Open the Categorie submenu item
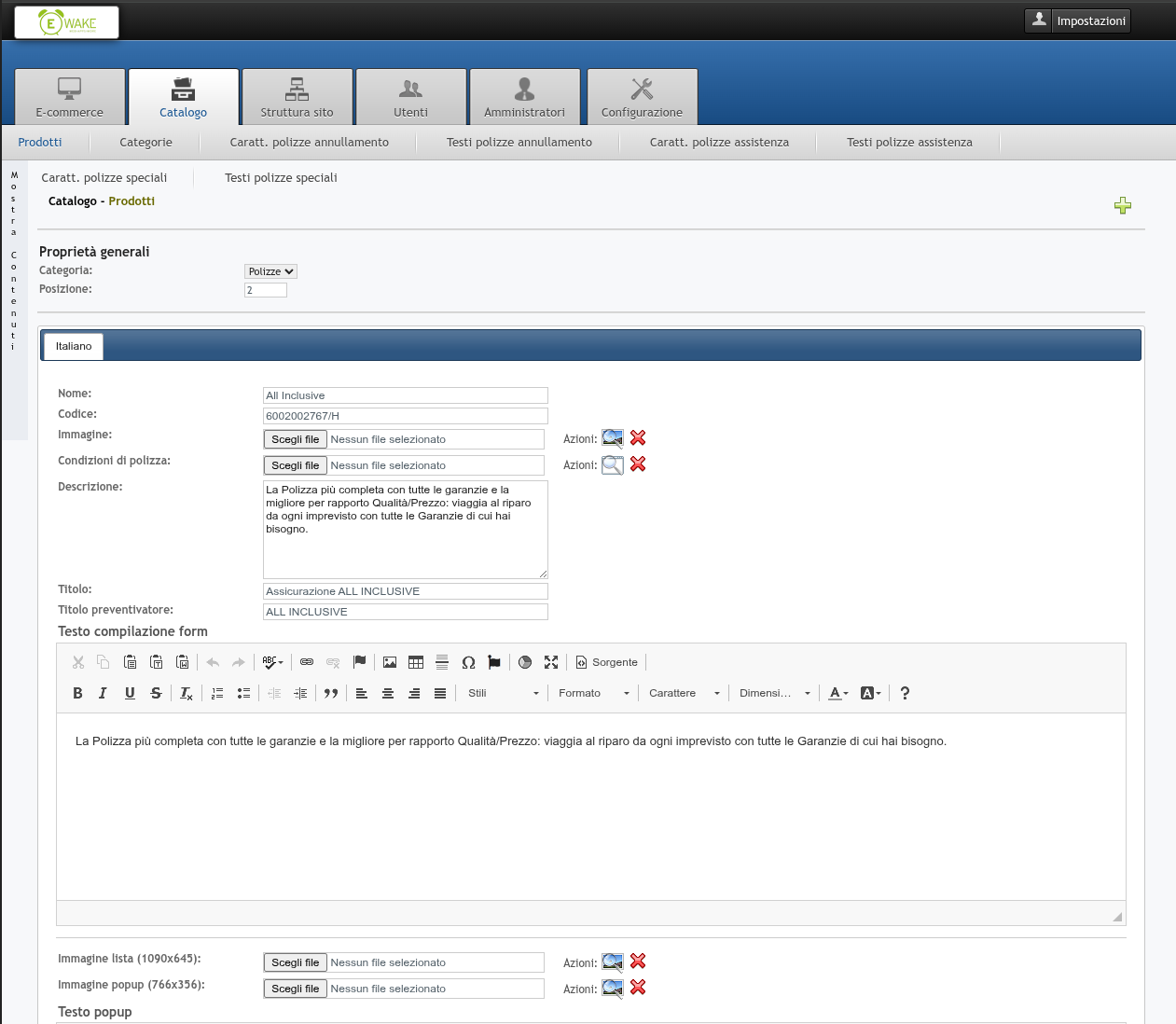1176x1024 pixels. (145, 143)
